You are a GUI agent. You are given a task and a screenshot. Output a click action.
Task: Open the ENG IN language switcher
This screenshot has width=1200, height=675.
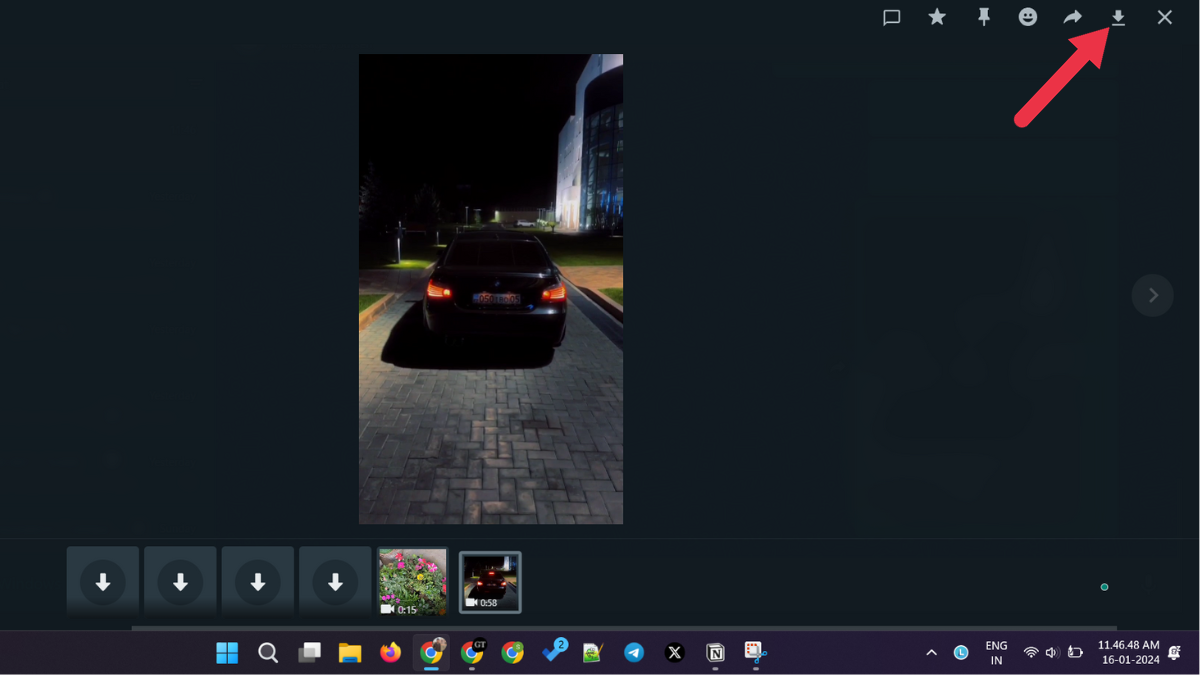click(x=995, y=652)
